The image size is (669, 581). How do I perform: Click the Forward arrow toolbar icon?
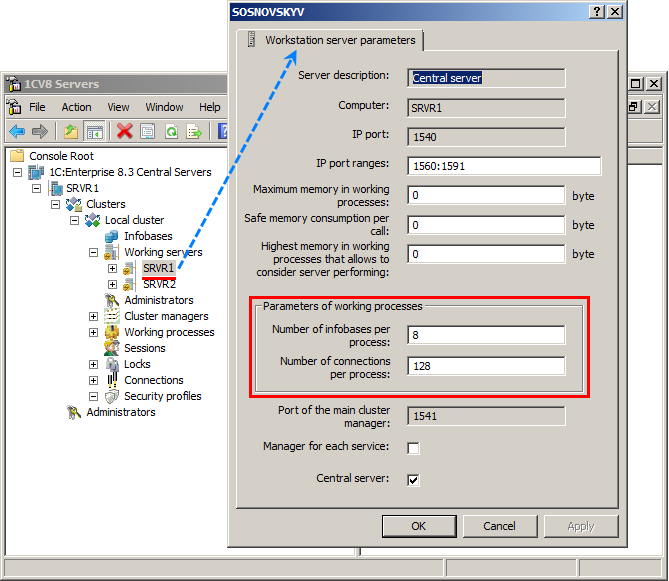pyautogui.click(x=40, y=131)
